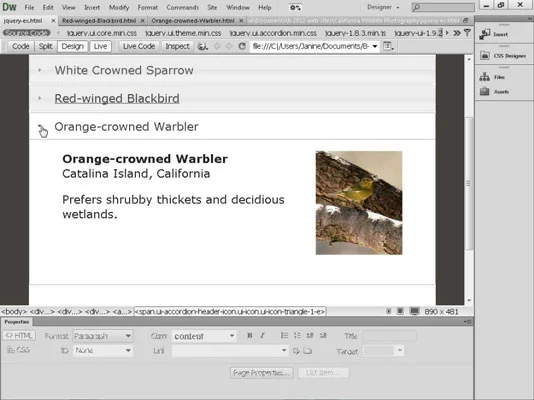This screenshot has width=534, height=400.
Task: Select the body tag in tag selector
Action: (x=14, y=311)
